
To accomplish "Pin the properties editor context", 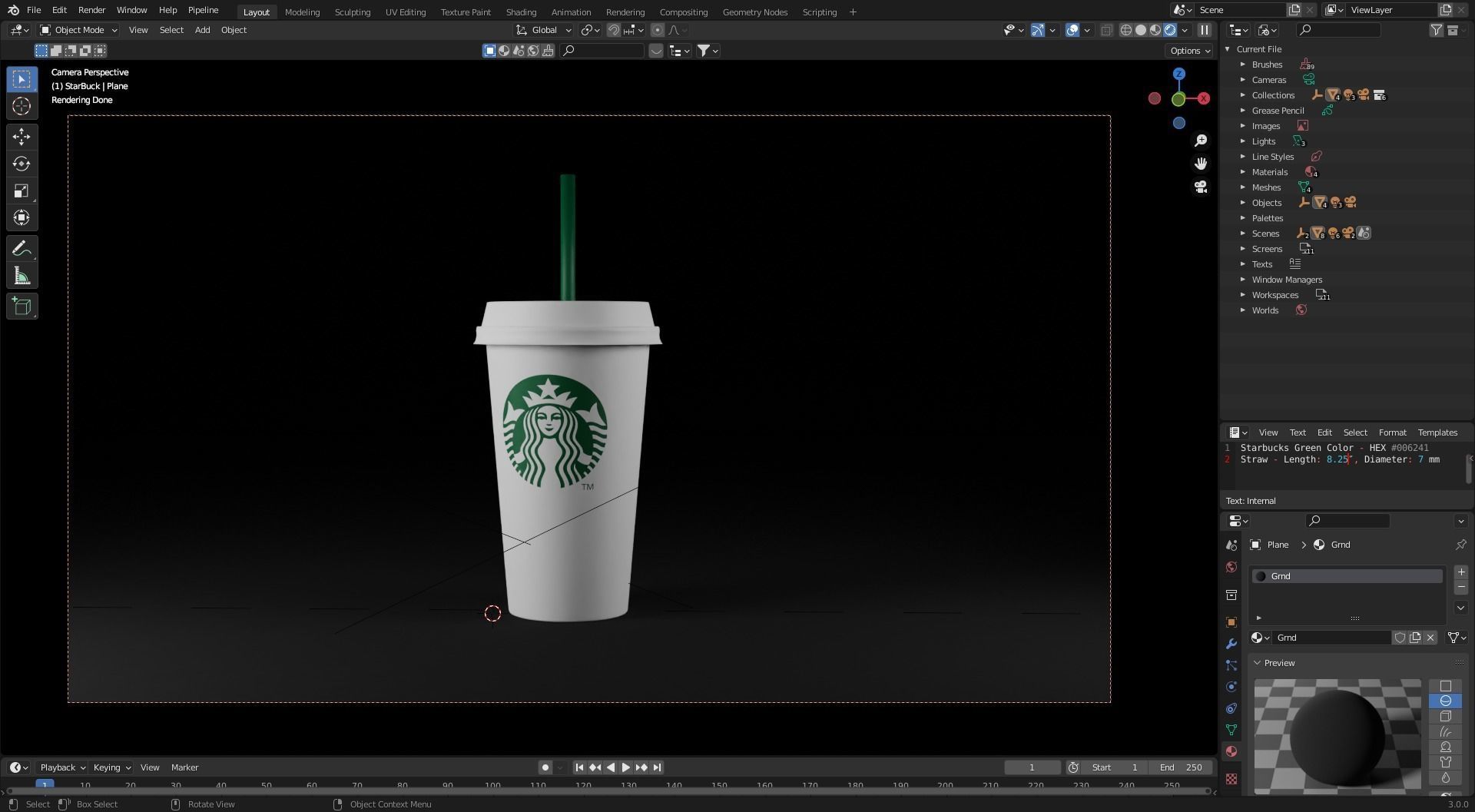I will point(1460,545).
